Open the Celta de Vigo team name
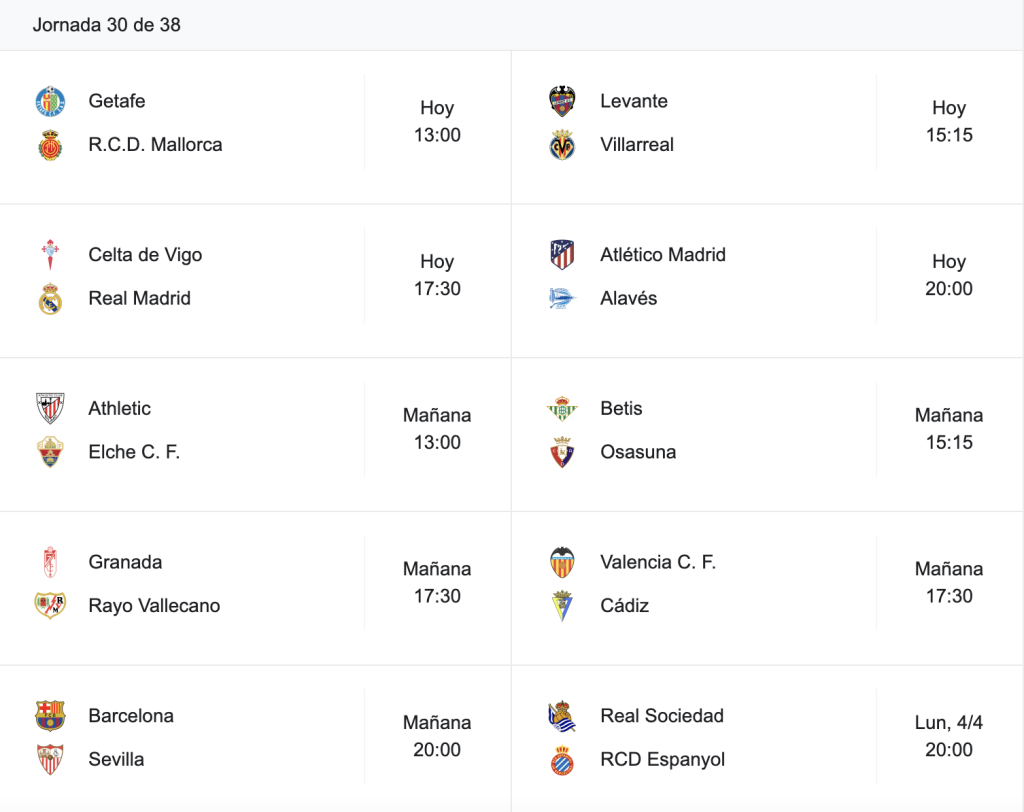Viewport: 1024px width, 812px height. click(145, 255)
